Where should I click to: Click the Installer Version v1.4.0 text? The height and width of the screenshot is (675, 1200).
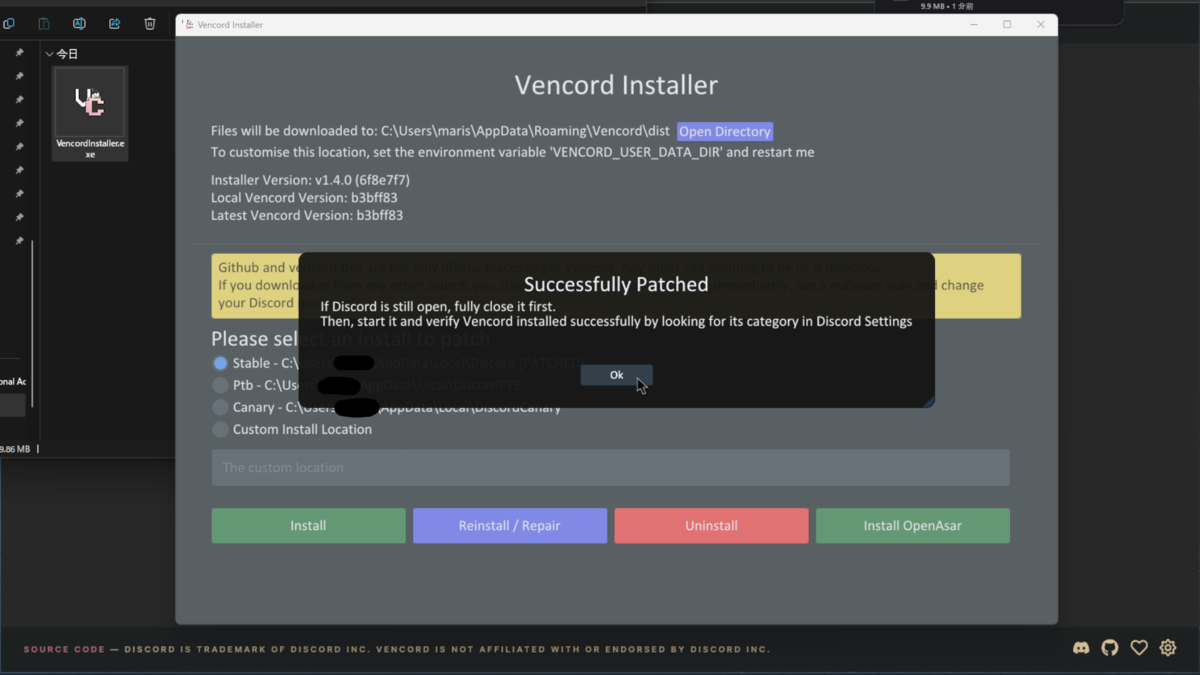[x=310, y=180]
